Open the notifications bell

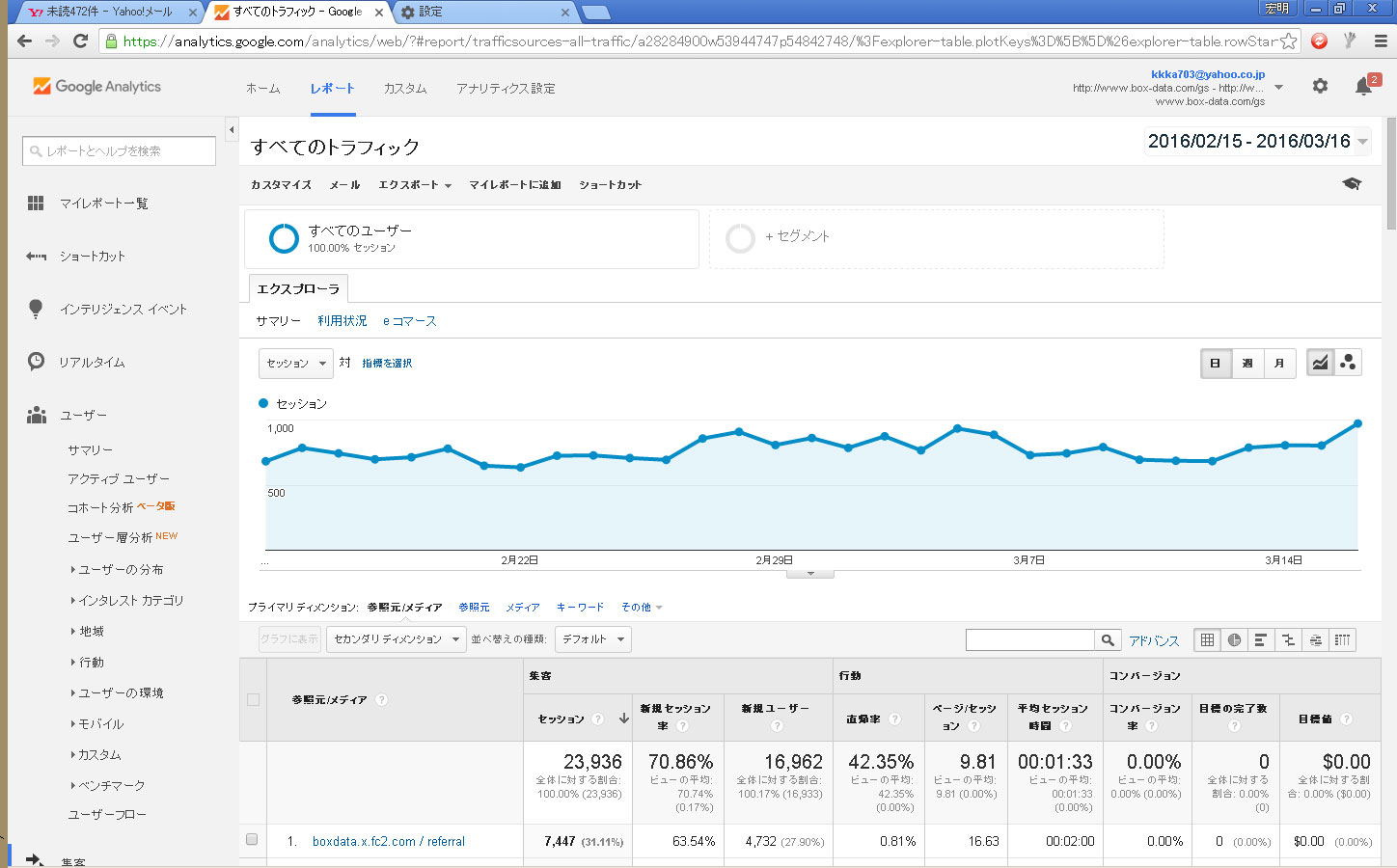(1364, 86)
